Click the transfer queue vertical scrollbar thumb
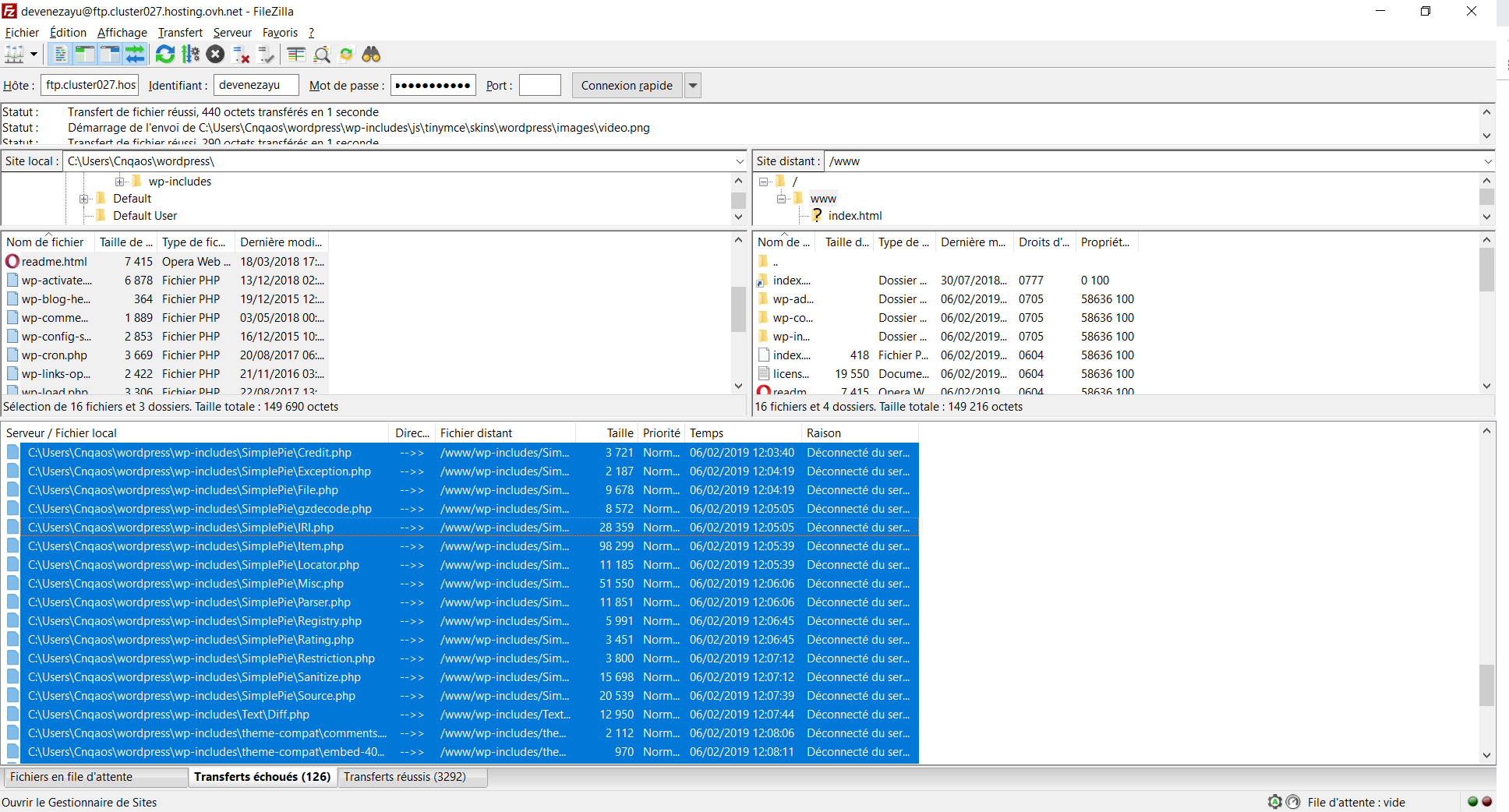 click(1486, 685)
